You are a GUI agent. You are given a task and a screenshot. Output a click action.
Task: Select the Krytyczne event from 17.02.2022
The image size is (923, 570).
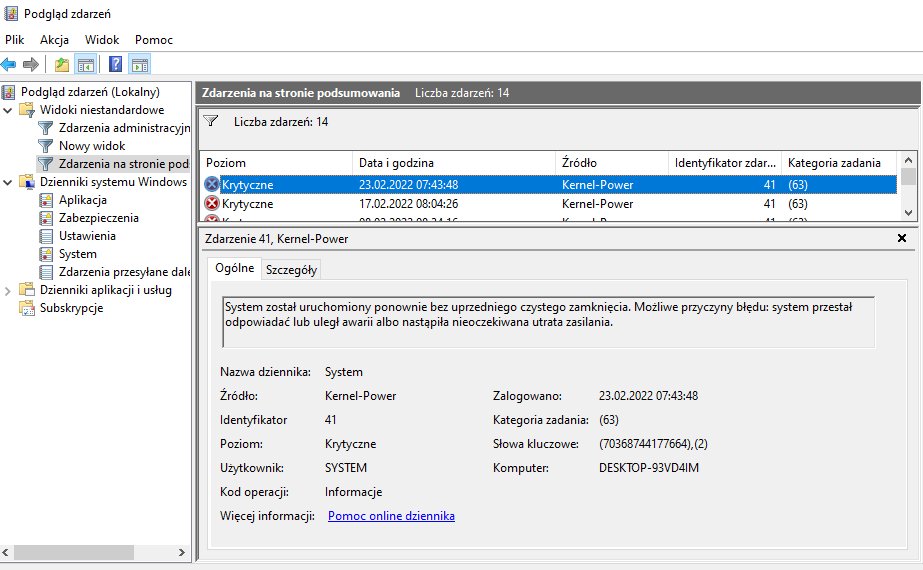tap(550, 204)
